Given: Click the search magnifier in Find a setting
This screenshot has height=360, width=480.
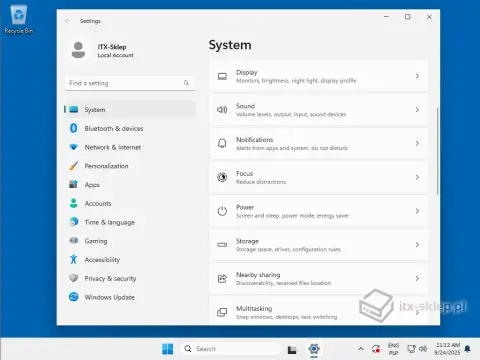Looking at the screenshot, I should (x=186, y=83).
